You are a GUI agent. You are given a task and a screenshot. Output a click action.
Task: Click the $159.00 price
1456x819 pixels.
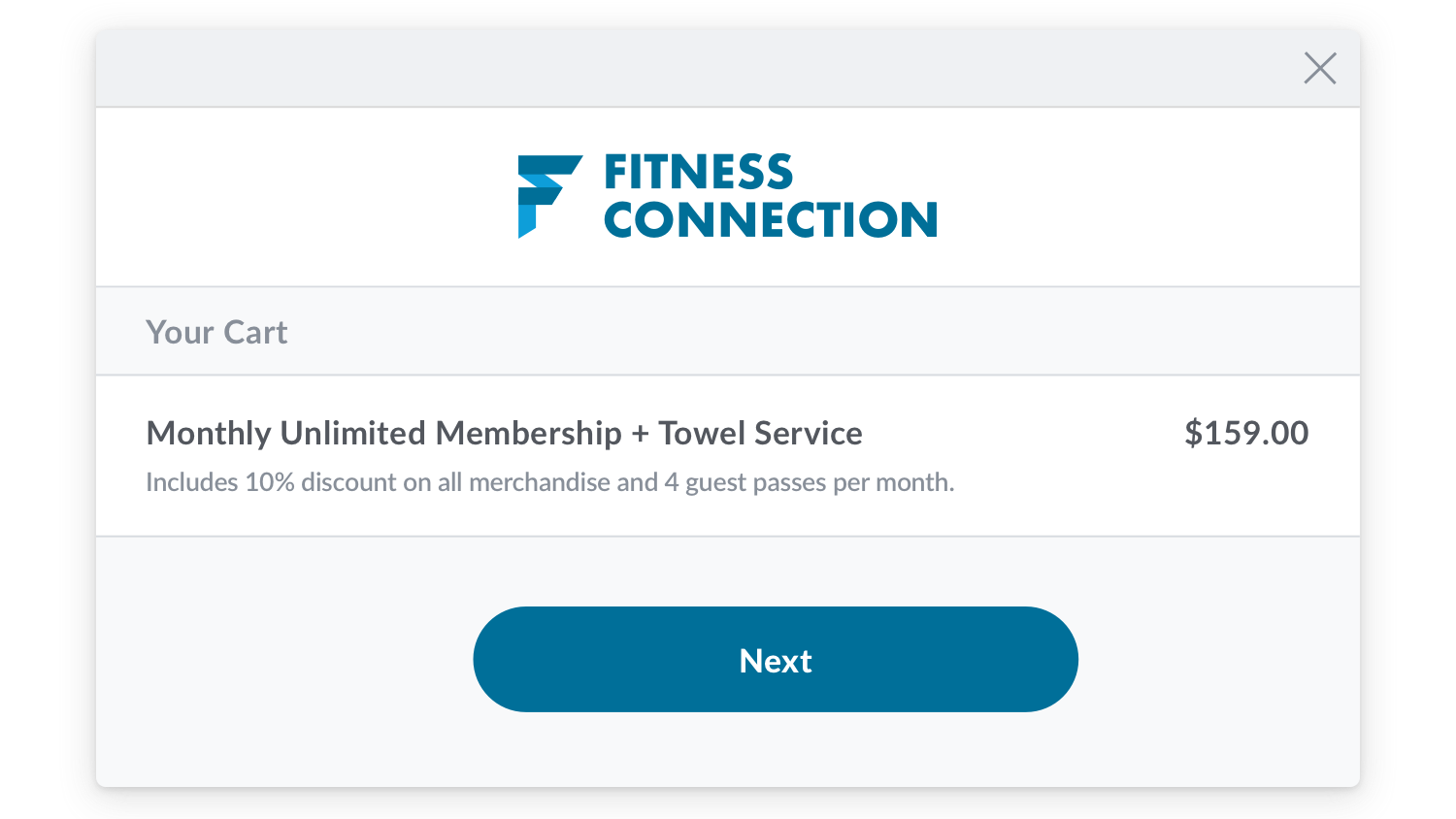[1246, 433]
